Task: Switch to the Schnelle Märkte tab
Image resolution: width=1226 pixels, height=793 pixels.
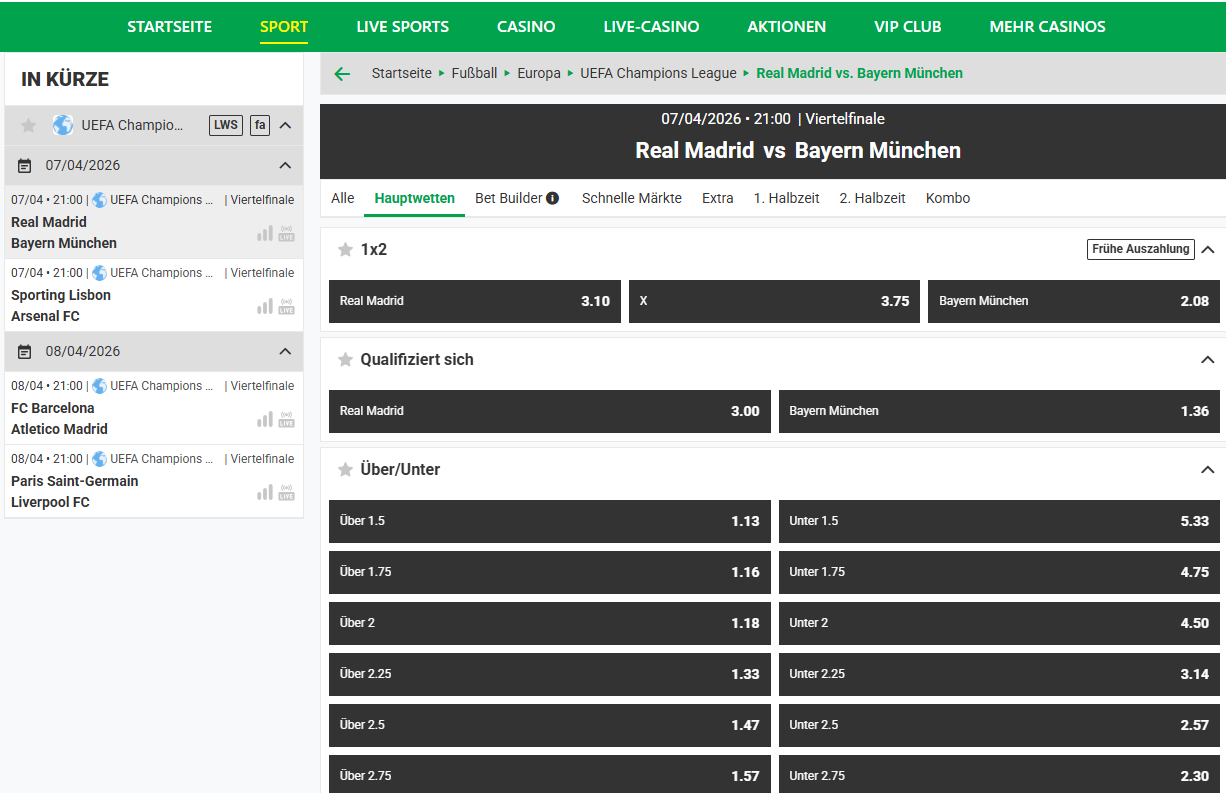Action: coord(632,198)
